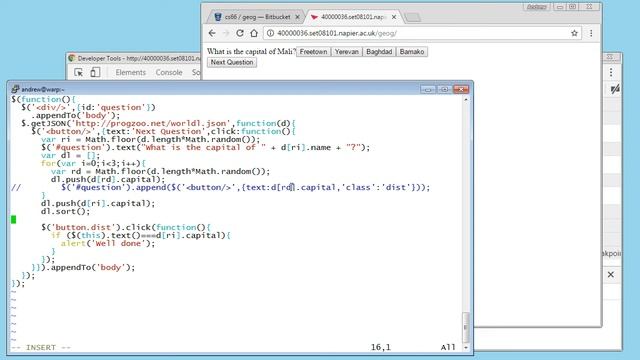This screenshot has width=640, height=360.
Task: Click the commented-out append line
Action: (x=220, y=187)
